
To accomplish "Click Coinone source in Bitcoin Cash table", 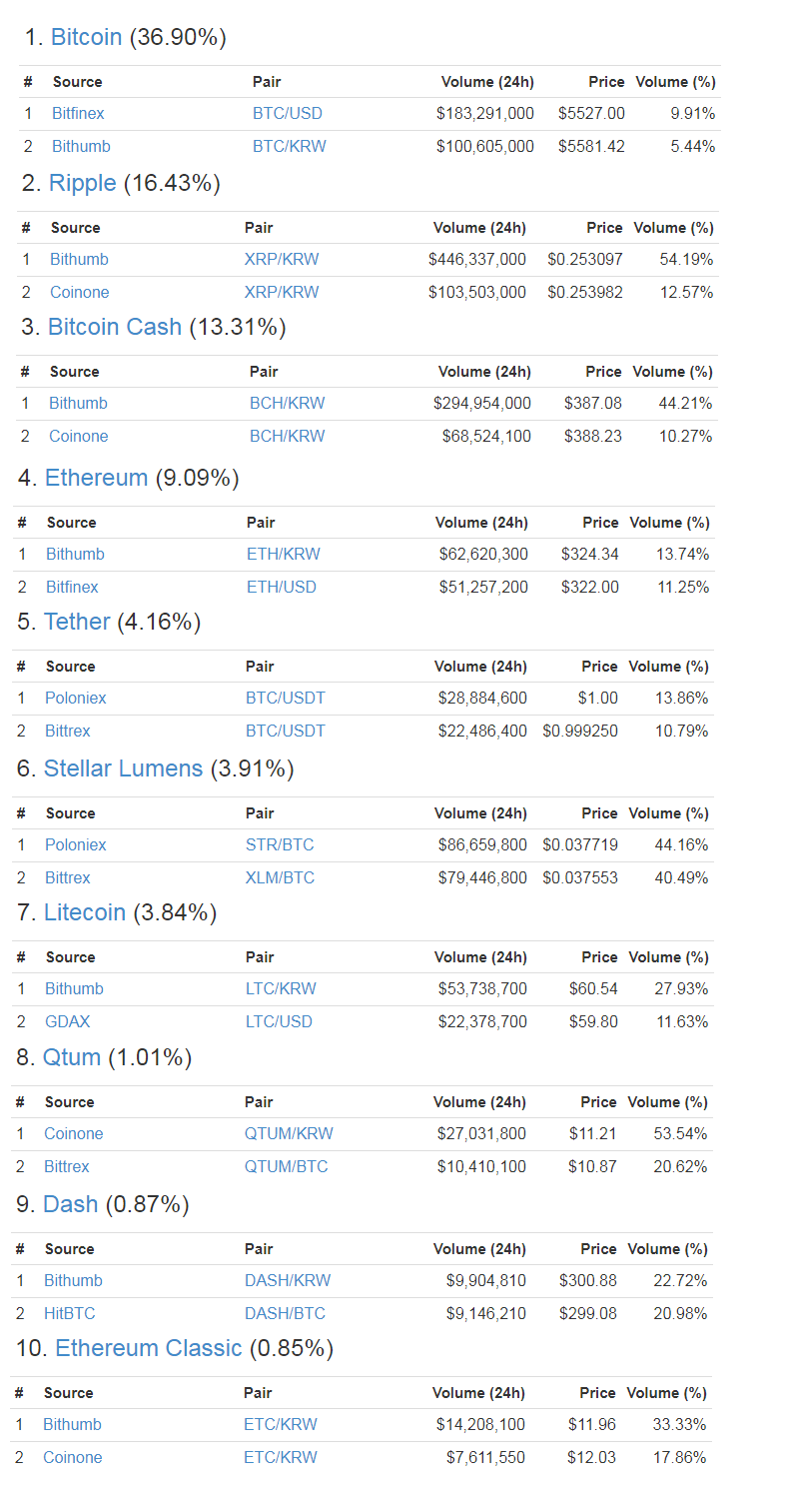I will pos(79,437).
